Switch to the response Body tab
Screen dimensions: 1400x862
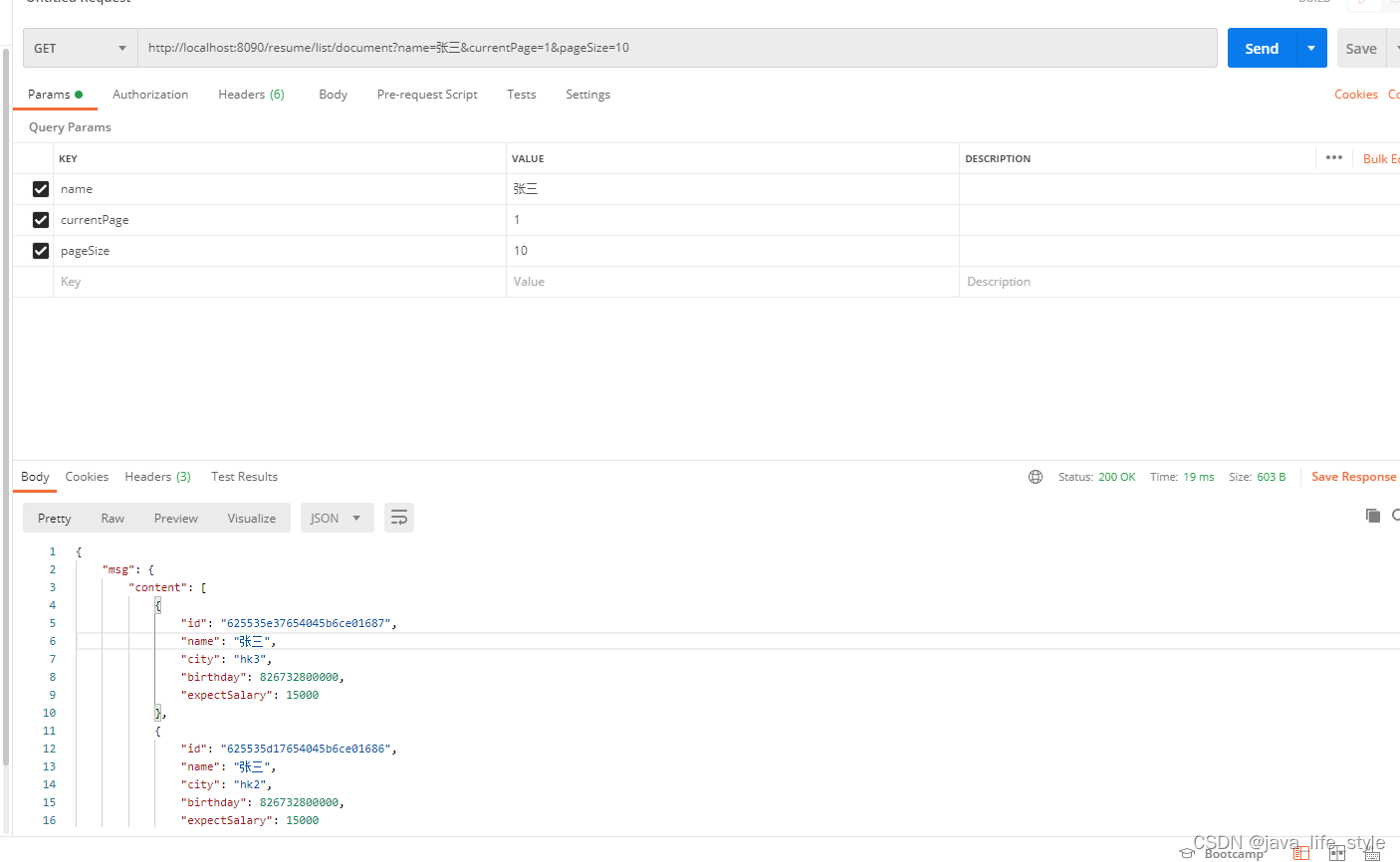click(x=35, y=477)
